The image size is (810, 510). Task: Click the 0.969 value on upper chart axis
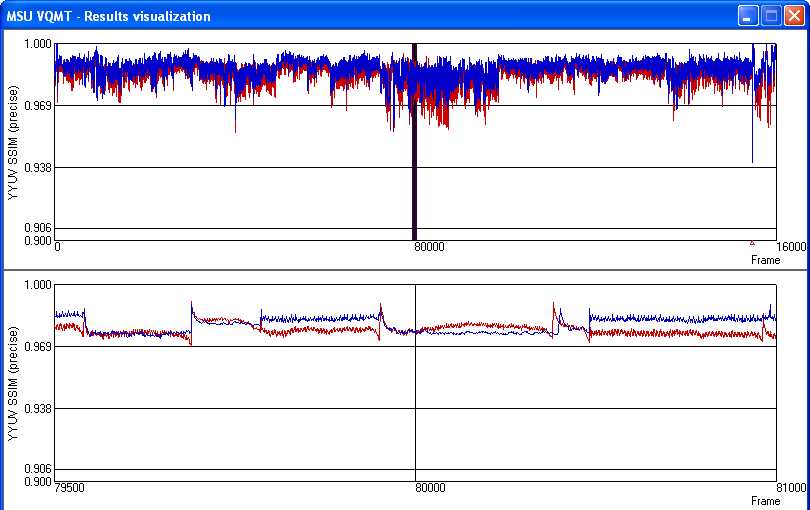tap(38, 105)
